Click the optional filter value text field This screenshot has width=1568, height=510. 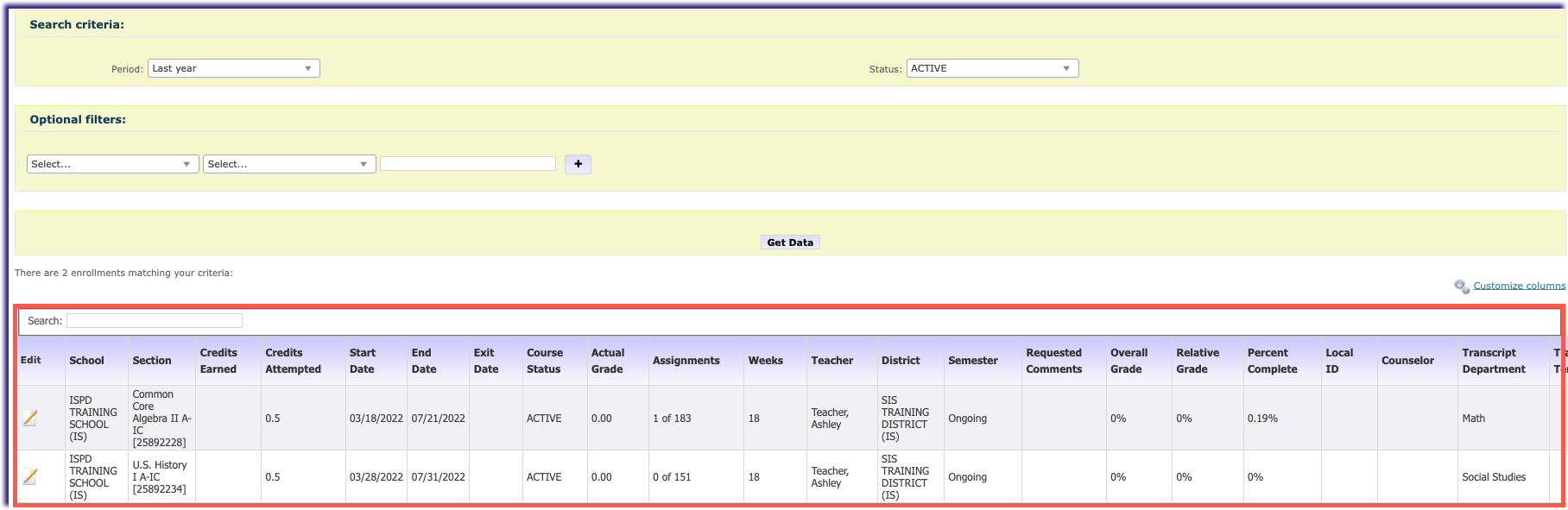pos(468,164)
